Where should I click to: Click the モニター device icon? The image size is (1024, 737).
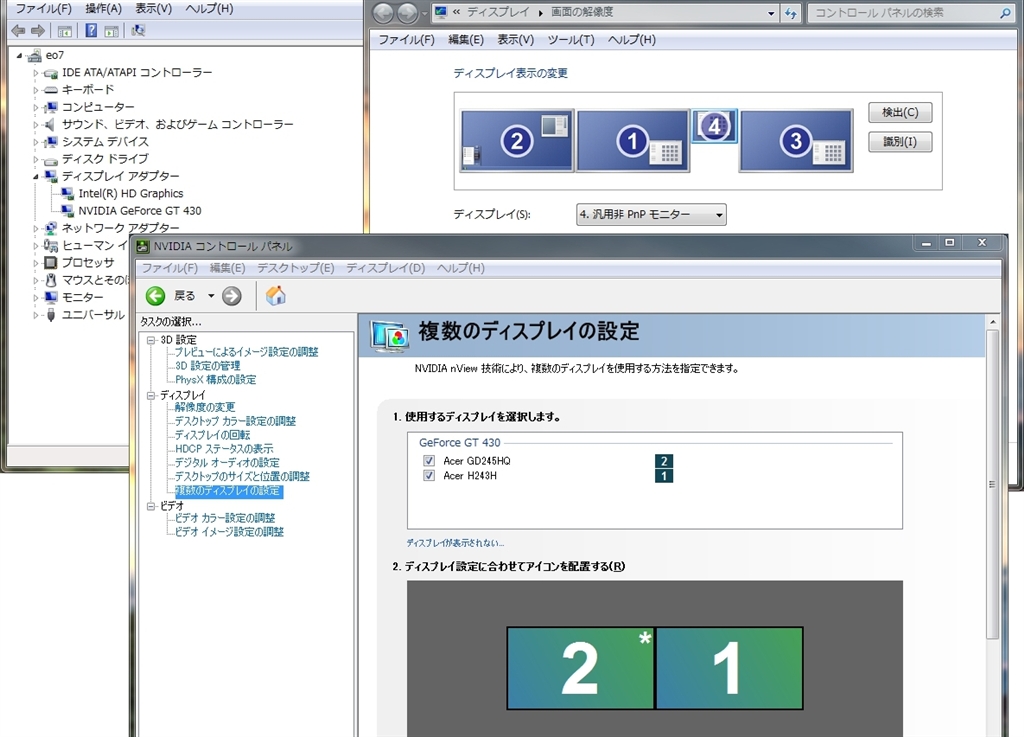click(51, 297)
